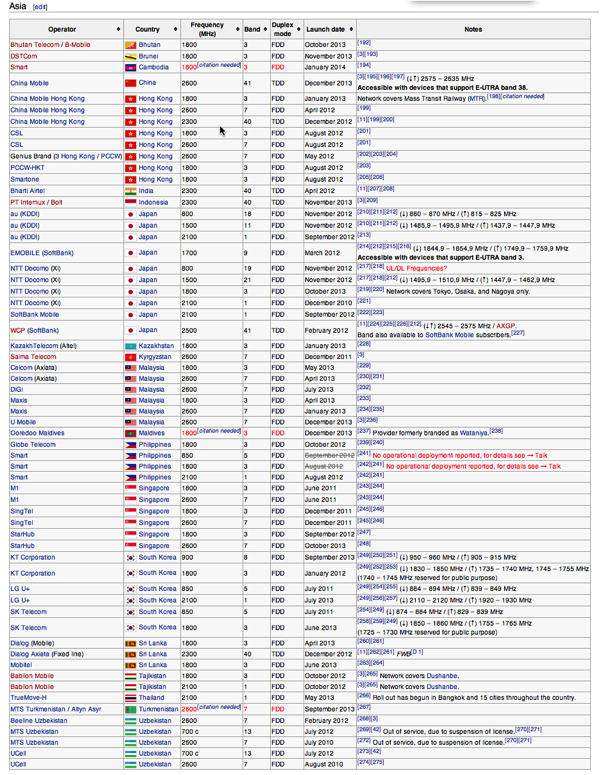Click the Brunei flag icon
Viewport: 600px width, 775px height.
130,56
